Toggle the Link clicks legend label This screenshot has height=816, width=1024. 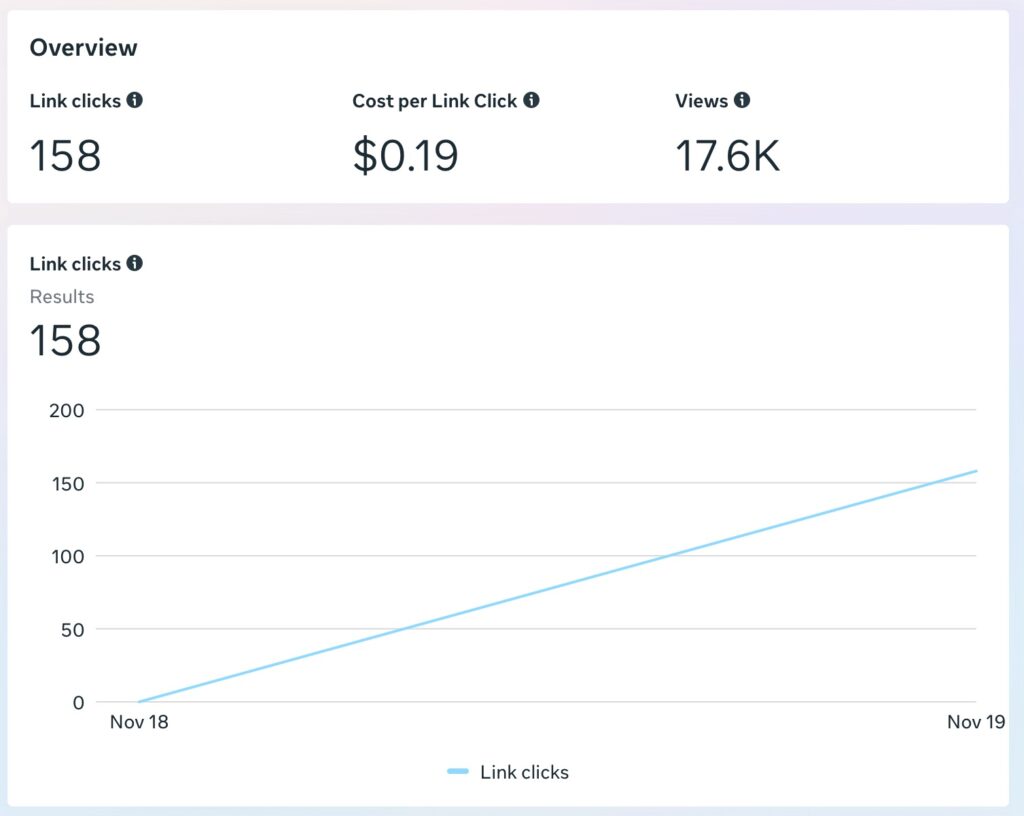click(x=524, y=772)
